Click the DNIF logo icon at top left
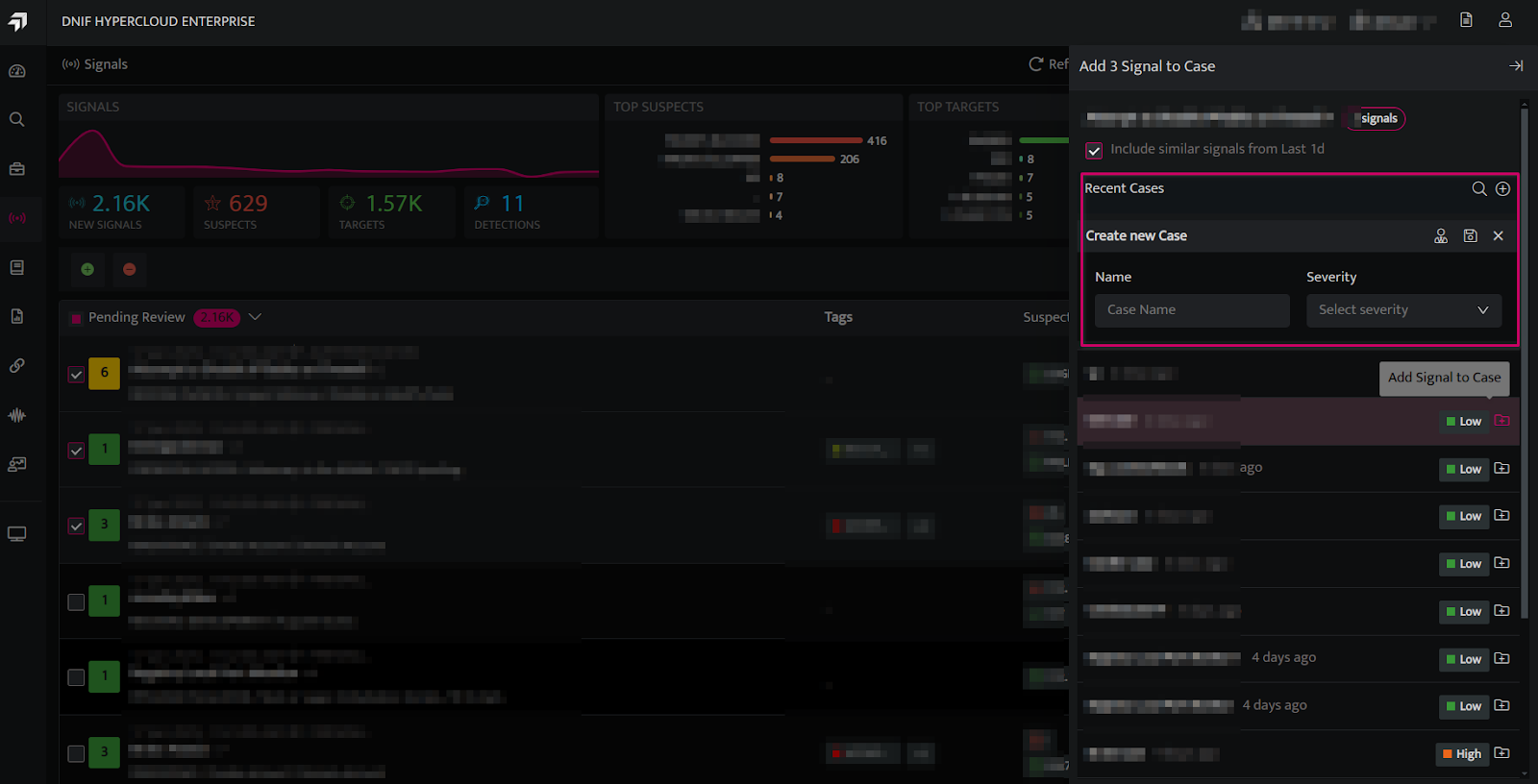This screenshot has height=784, width=1538. click(18, 21)
